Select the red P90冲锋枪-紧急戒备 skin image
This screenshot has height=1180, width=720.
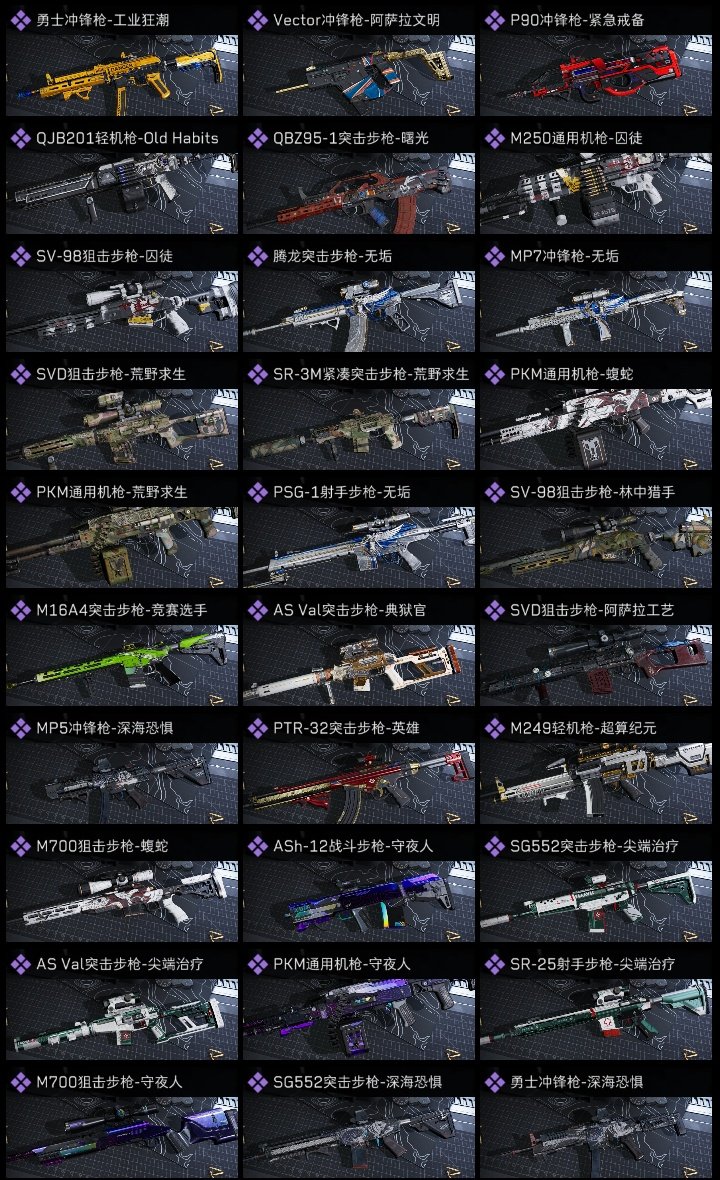coord(596,75)
